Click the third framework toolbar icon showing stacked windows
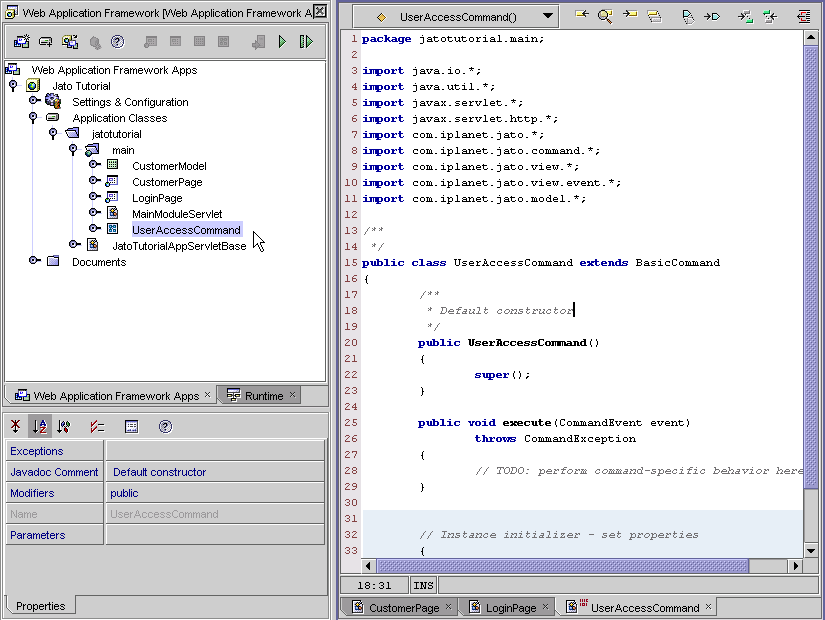The image size is (825, 620). [70, 42]
